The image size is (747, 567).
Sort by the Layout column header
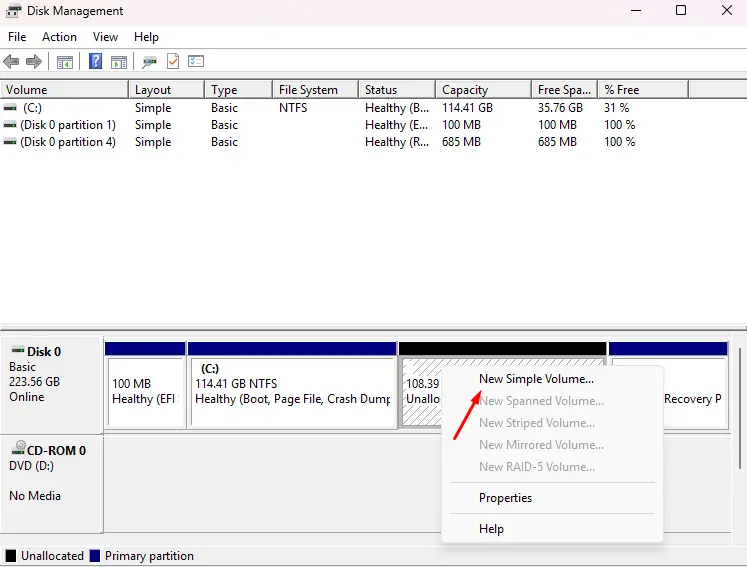tap(166, 90)
